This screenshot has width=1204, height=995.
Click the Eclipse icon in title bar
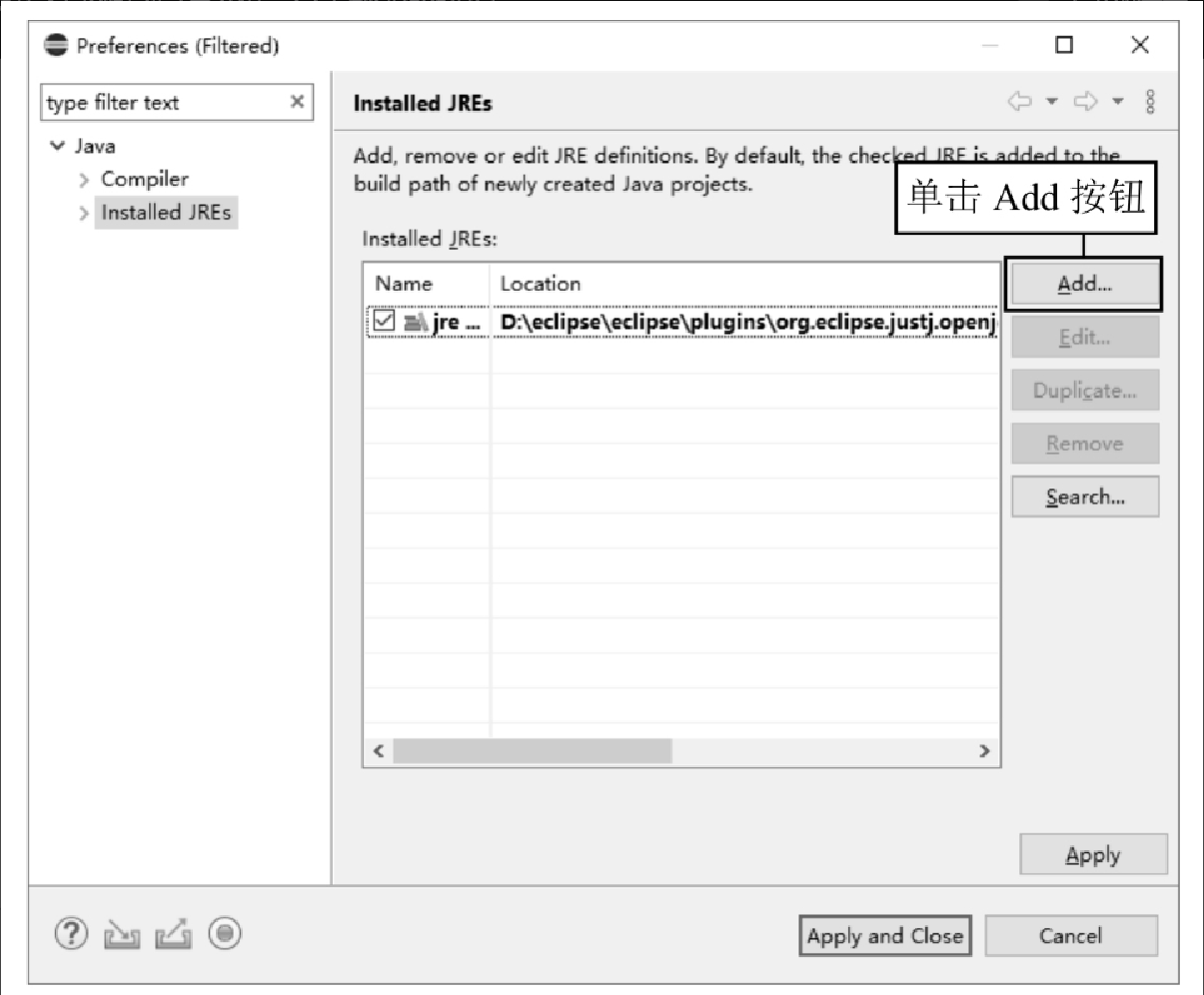click(x=57, y=46)
